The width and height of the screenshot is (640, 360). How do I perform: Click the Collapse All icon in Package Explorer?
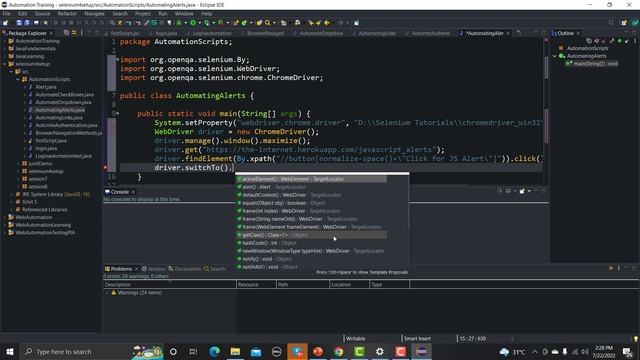pos(67,33)
